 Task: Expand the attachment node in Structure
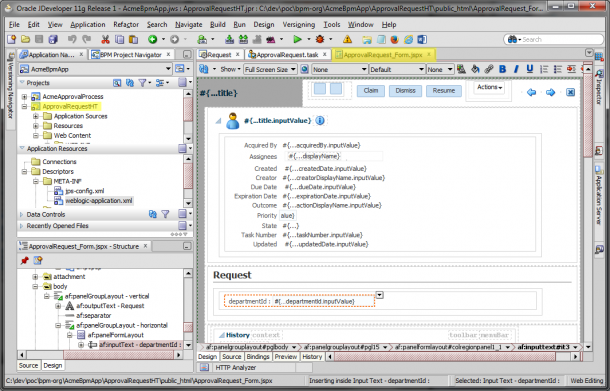pyautogui.click(x=35, y=277)
